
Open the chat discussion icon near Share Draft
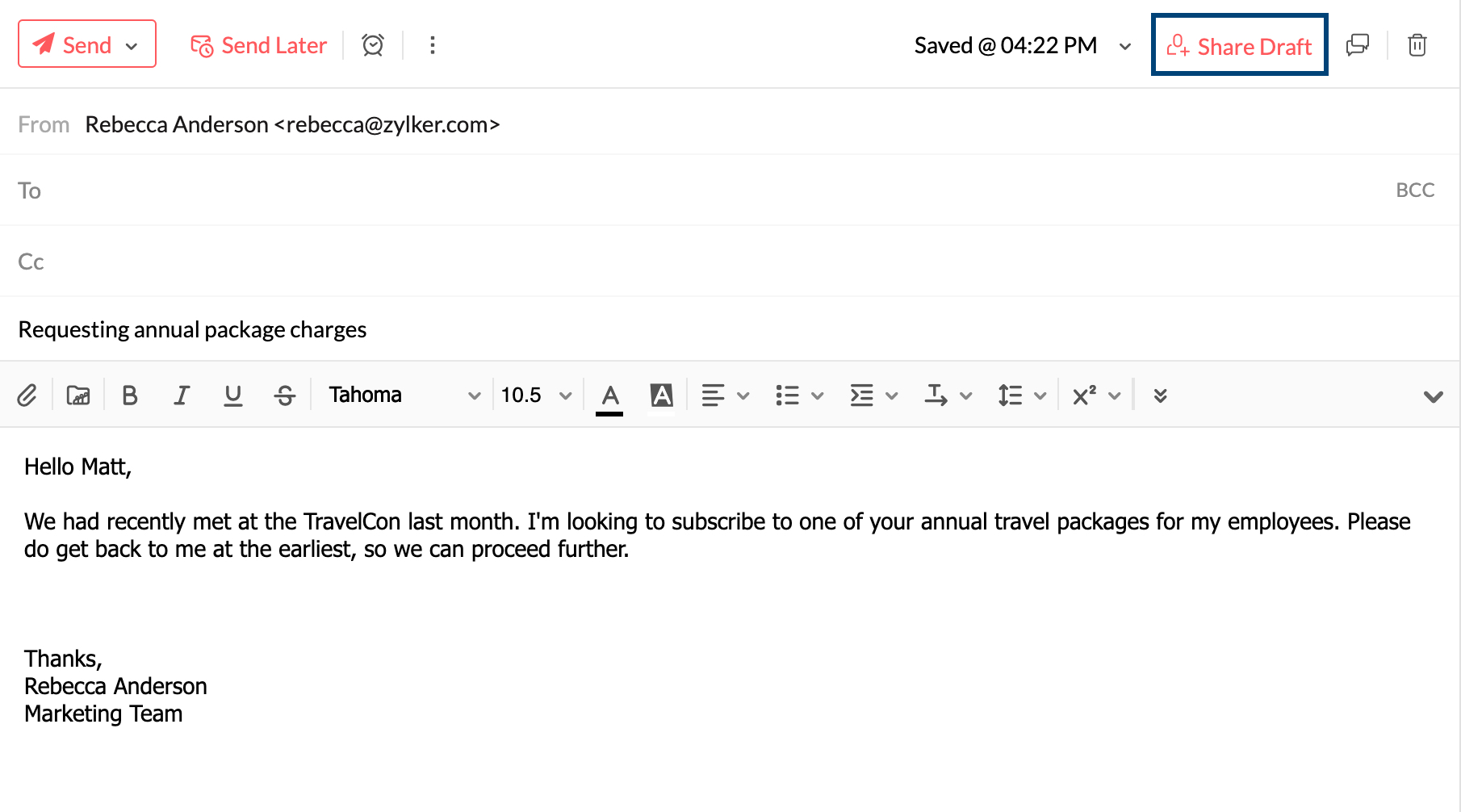1358,45
